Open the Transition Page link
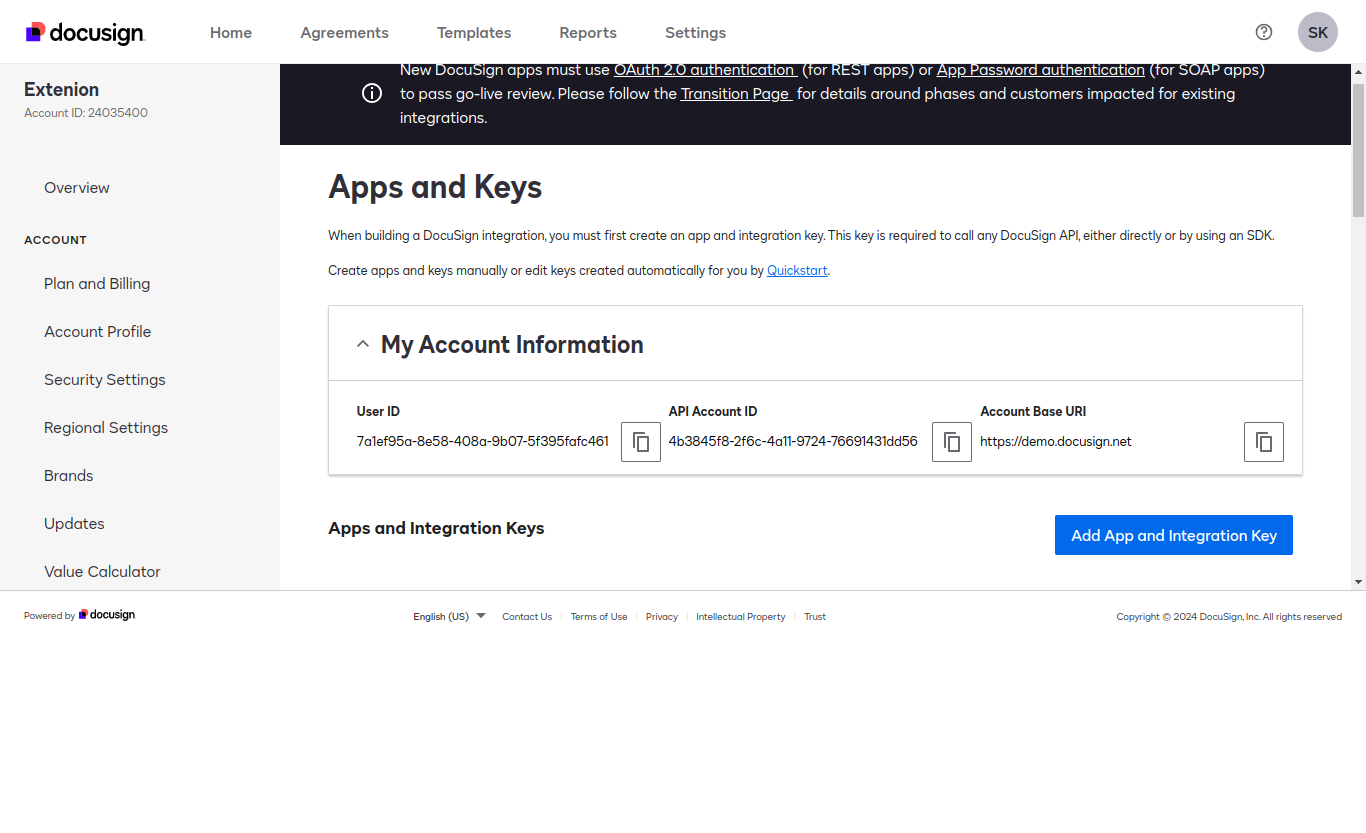Image resolution: width=1366 pixels, height=833 pixels. 737,94
